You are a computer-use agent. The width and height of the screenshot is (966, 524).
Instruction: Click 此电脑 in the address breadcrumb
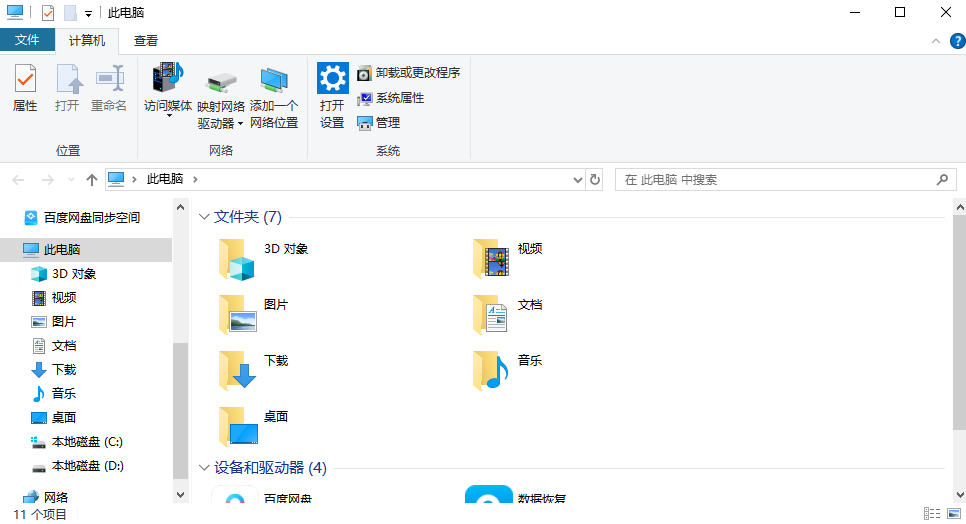(x=164, y=179)
